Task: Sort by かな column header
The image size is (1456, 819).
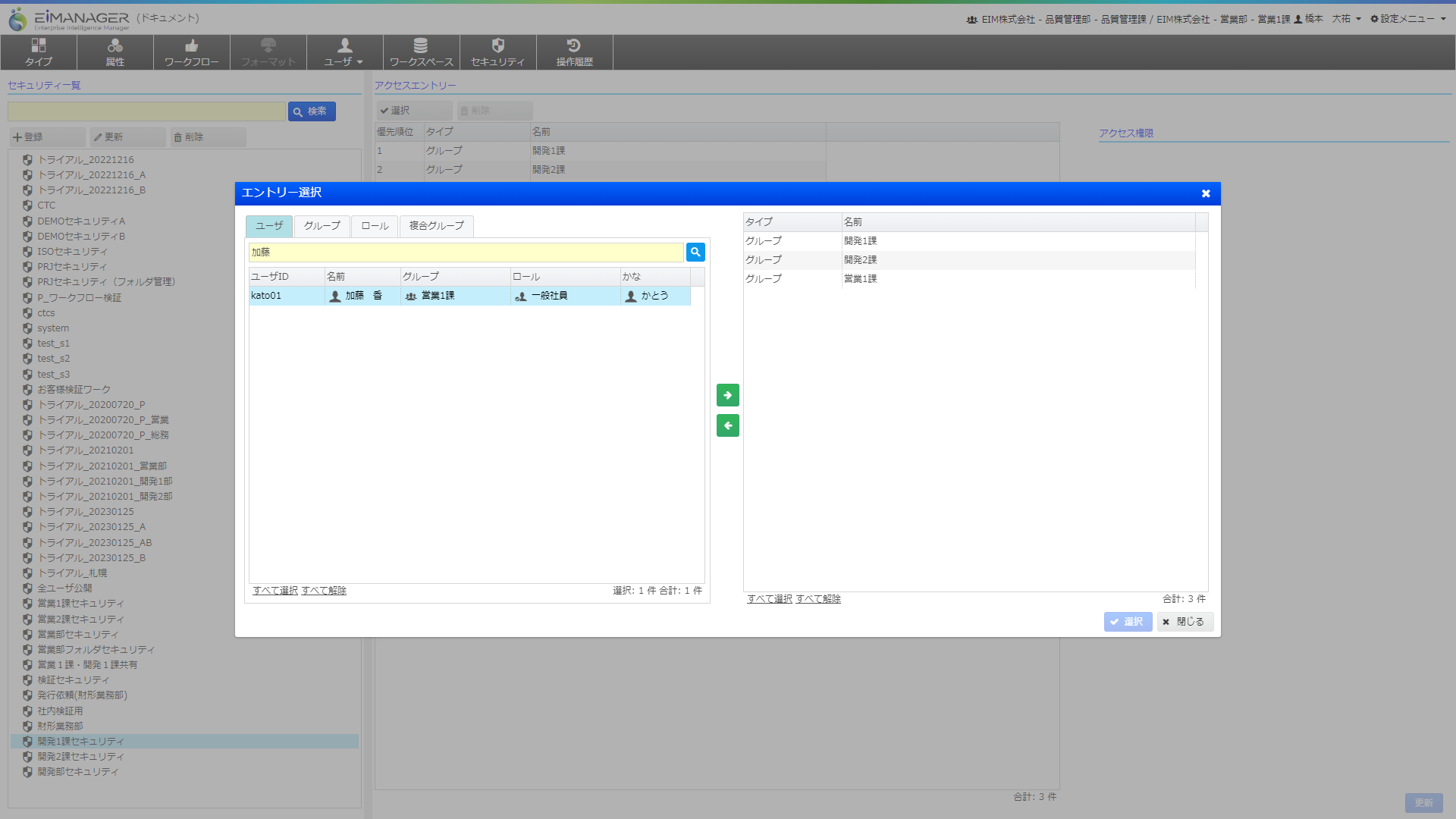Action: 655,277
